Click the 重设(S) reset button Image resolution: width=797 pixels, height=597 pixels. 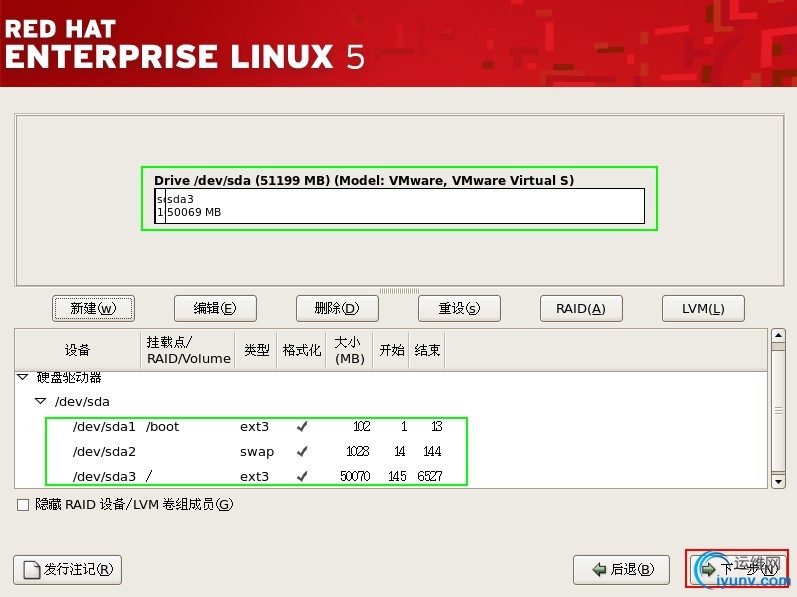coord(459,308)
